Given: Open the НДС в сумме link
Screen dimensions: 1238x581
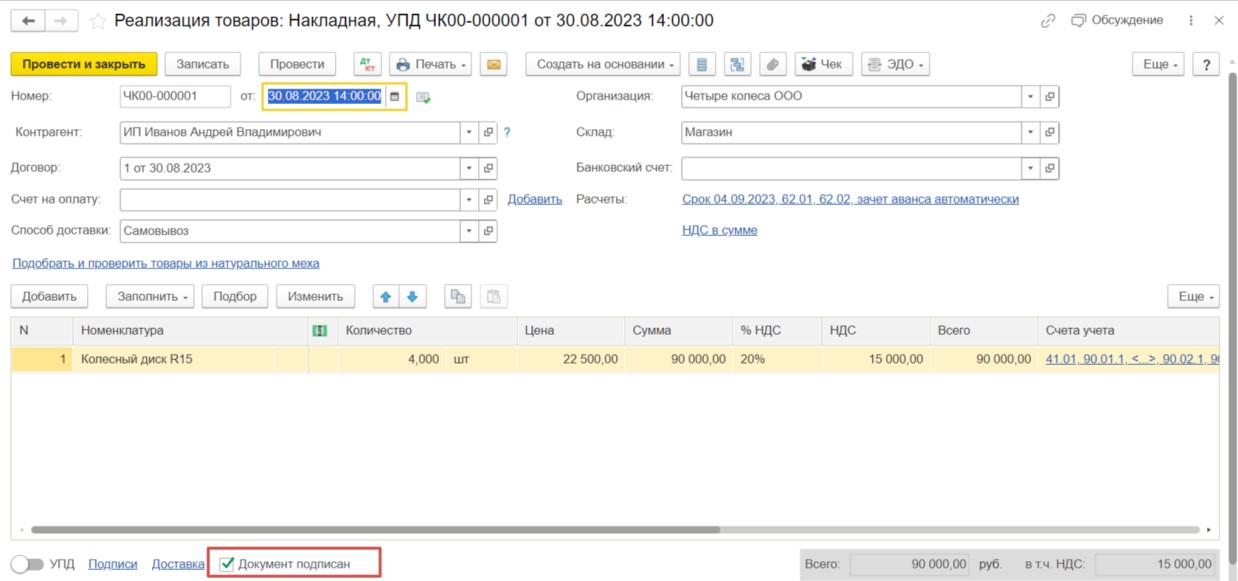Looking at the screenshot, I should [x=719, y=230].
